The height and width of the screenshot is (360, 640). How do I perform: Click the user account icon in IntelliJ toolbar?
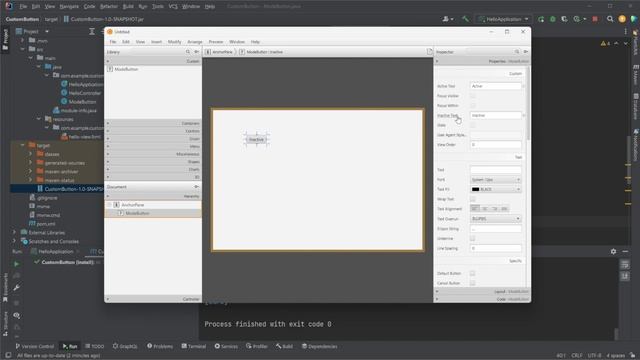[x=447, y=19]
